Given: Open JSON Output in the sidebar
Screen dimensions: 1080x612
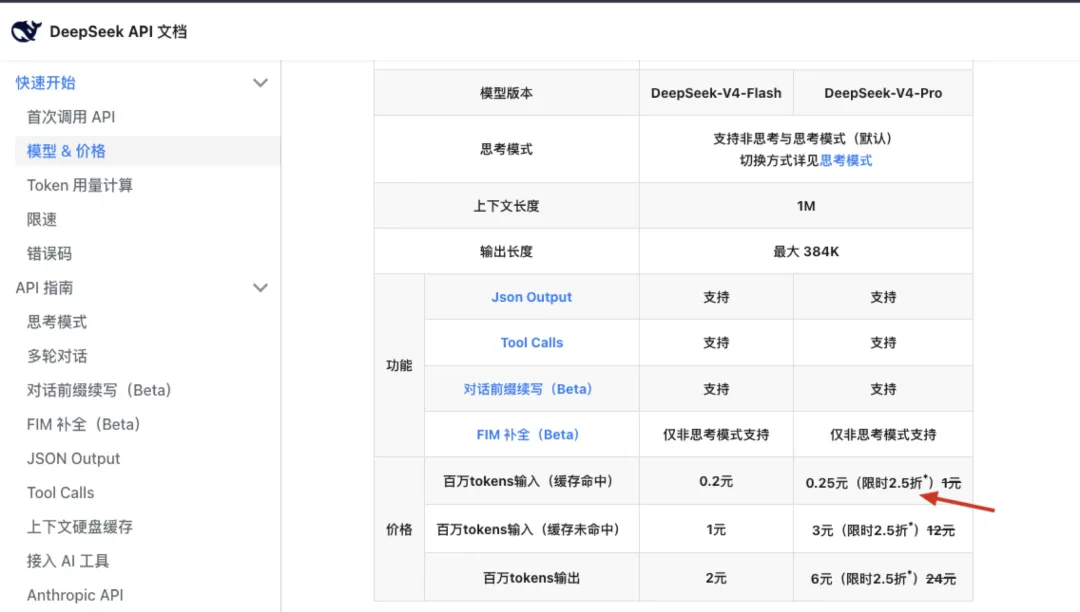Looking at the screenshot, I should click(x=73, y=458).
